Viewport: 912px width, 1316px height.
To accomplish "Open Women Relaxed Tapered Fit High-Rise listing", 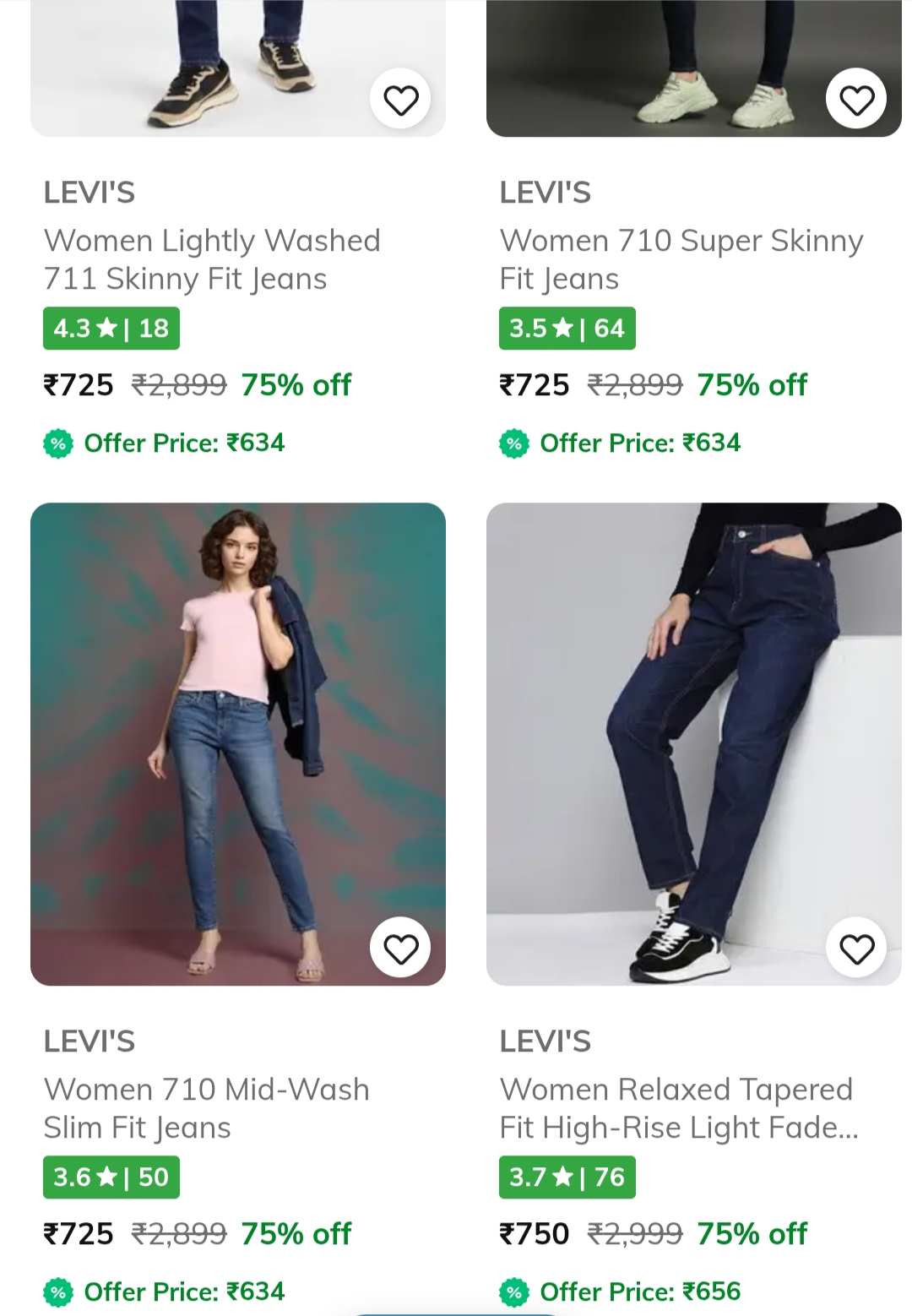I will point(678,1108).
